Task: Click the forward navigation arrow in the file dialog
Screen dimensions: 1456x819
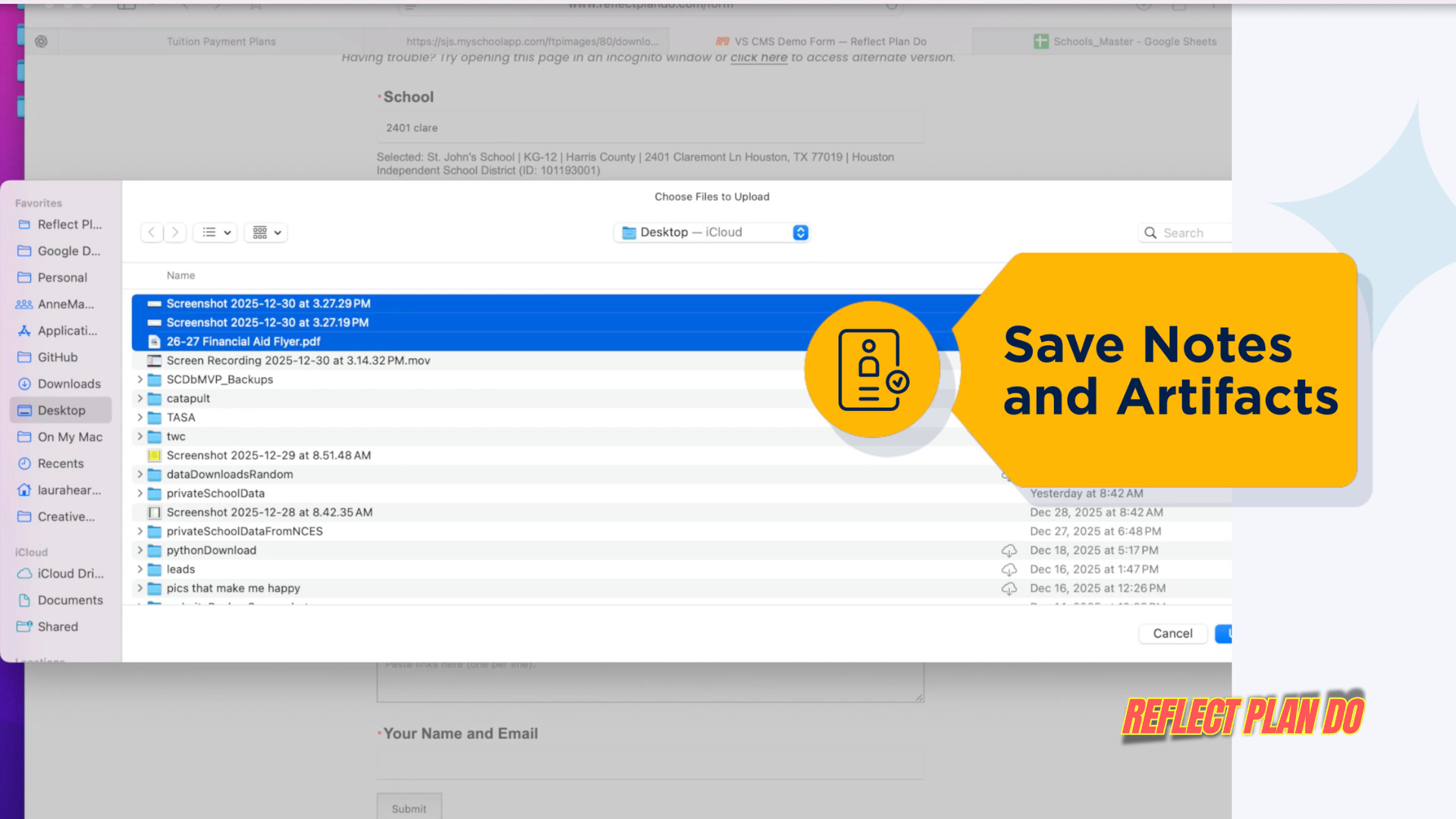Action: coord(175,232)
